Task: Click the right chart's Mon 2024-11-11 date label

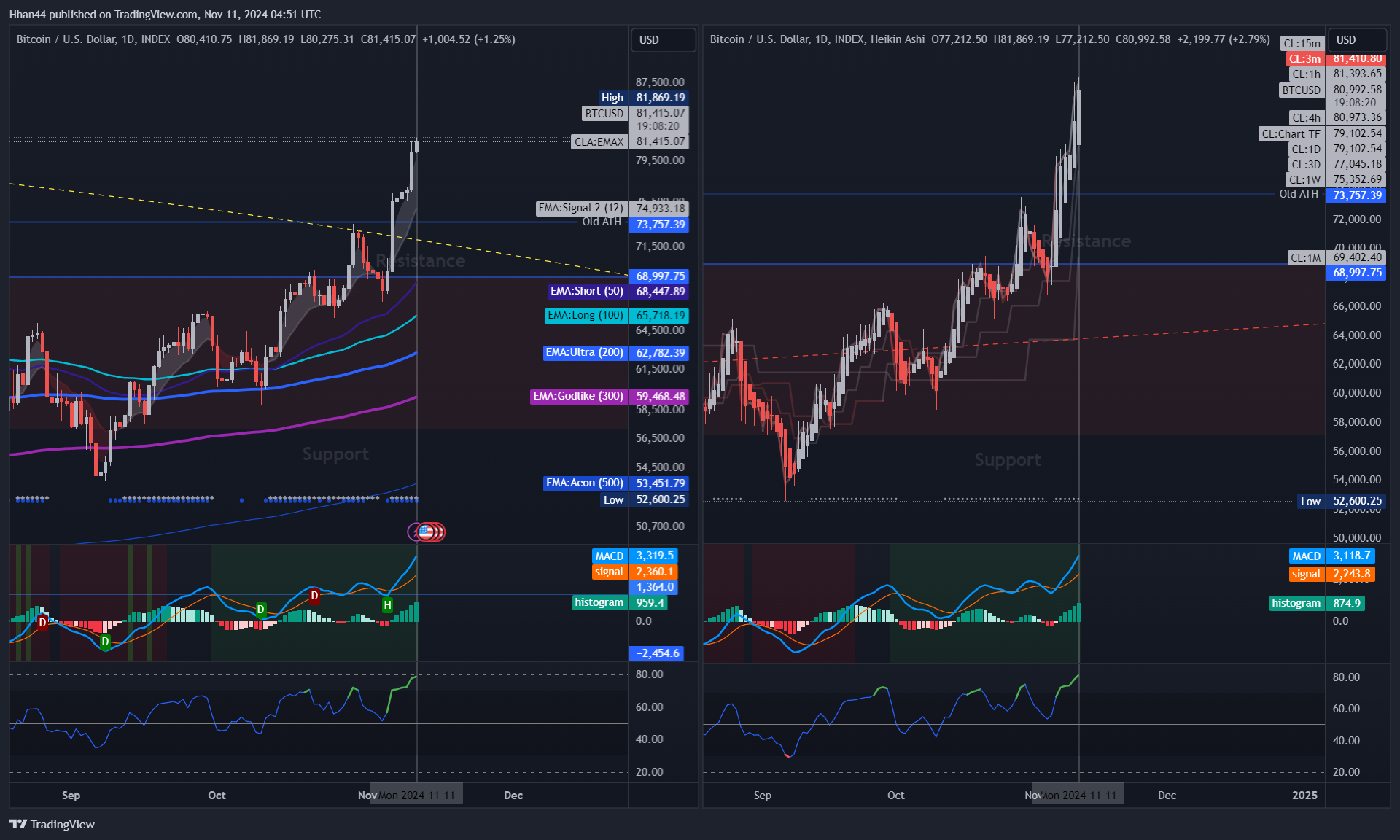Action: [x=1078, y=795]
